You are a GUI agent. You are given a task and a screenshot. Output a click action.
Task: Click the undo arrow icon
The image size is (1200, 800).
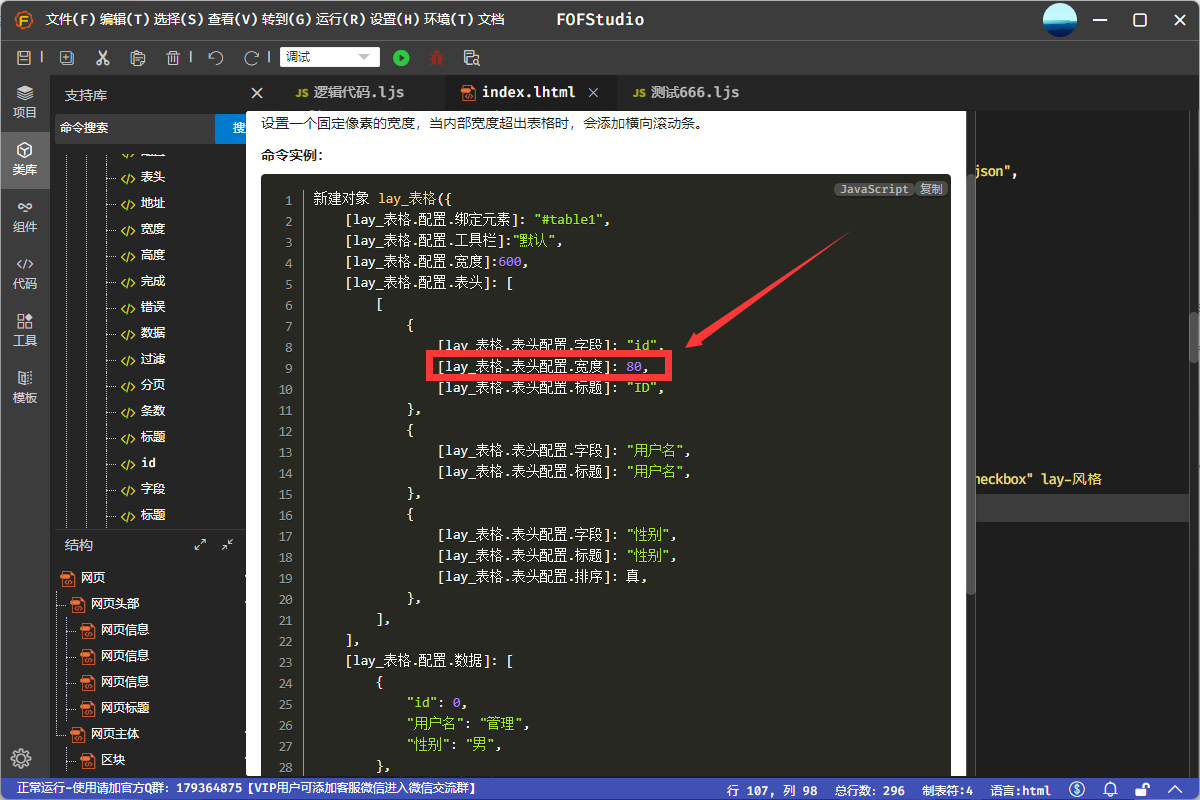tap(215, 58)
